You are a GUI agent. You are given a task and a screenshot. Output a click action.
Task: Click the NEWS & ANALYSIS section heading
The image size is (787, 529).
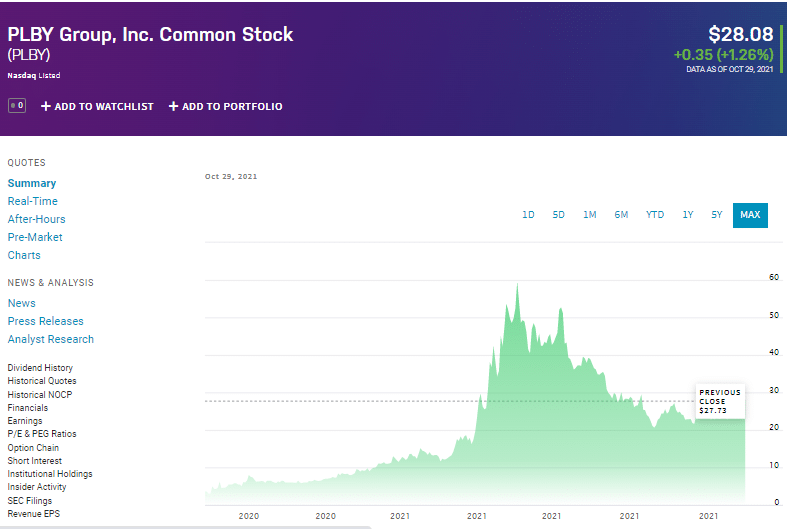pyautogui.click(x=51, y=283)
